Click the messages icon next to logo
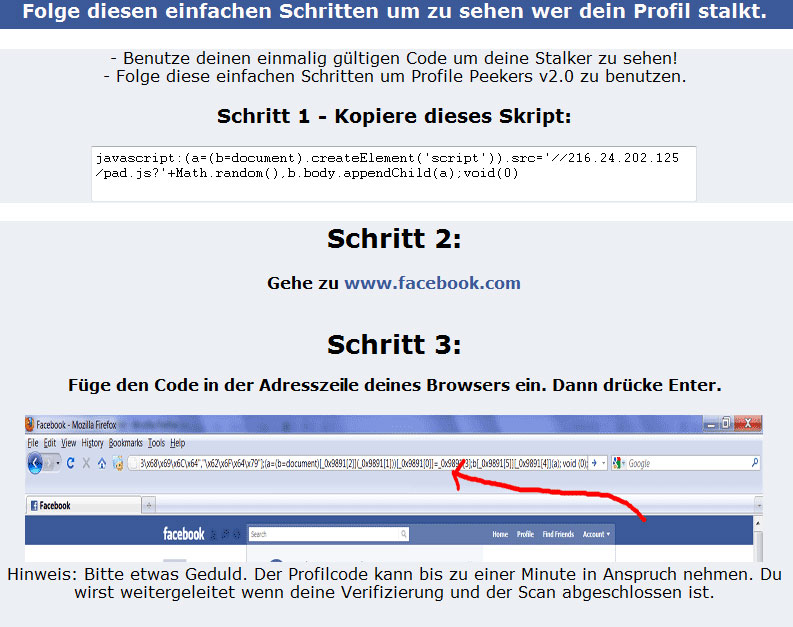Viewport: 793px width, 627px height. [x=225, y=534]
